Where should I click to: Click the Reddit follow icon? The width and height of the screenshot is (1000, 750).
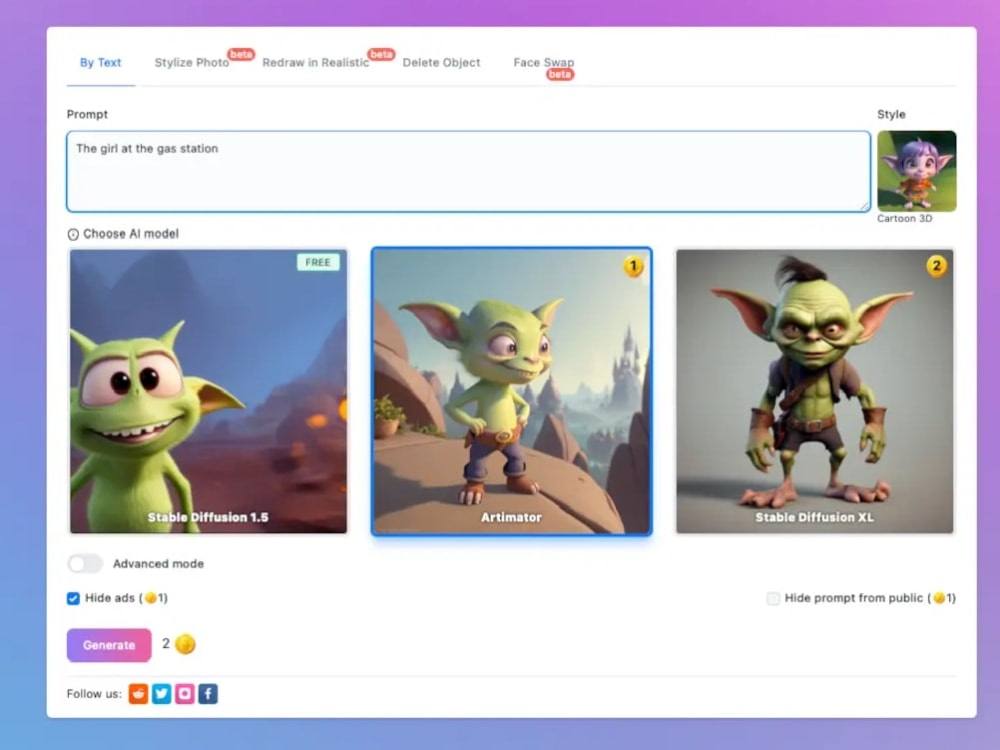coord(137,693)
